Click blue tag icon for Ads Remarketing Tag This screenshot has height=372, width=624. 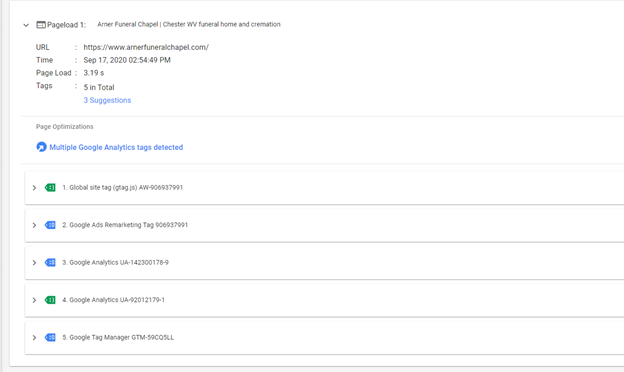click(50, 225)
